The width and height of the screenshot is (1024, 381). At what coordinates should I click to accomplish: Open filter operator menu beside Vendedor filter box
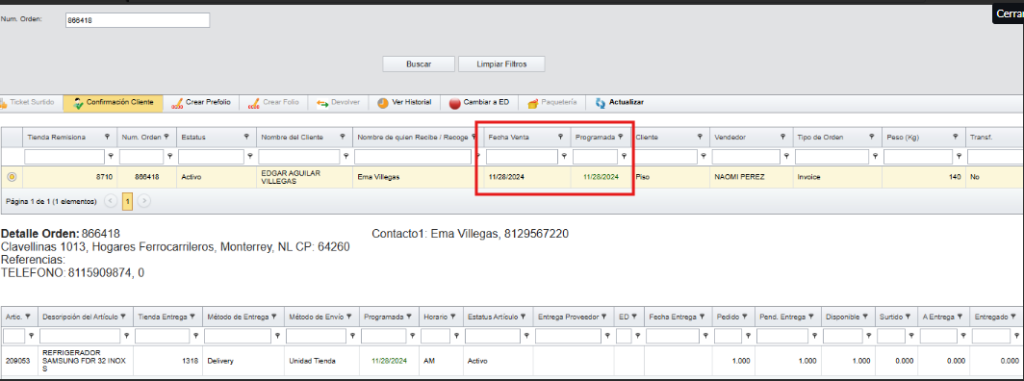tap(786, 156)
